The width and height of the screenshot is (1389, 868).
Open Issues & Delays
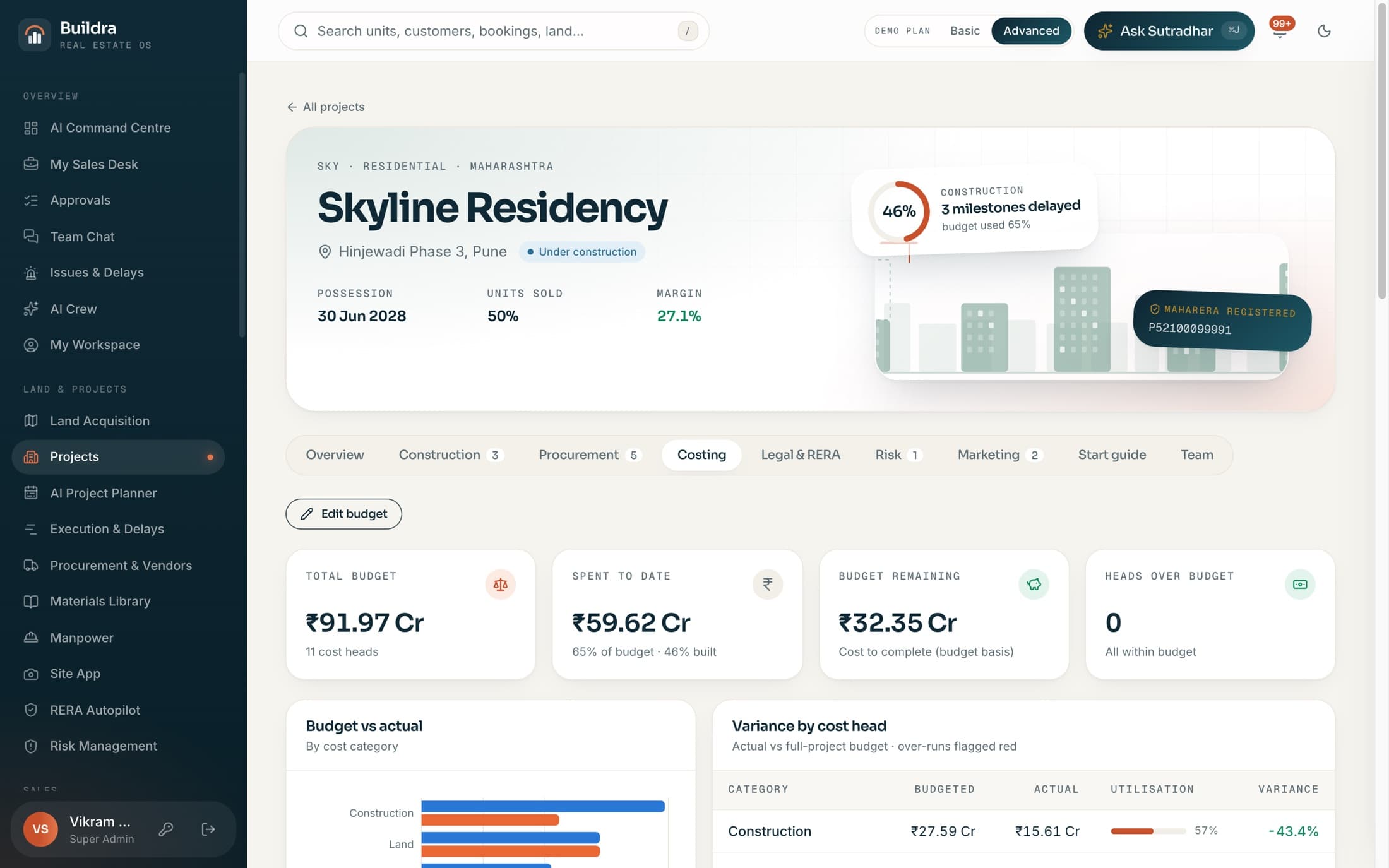[118, 273]
